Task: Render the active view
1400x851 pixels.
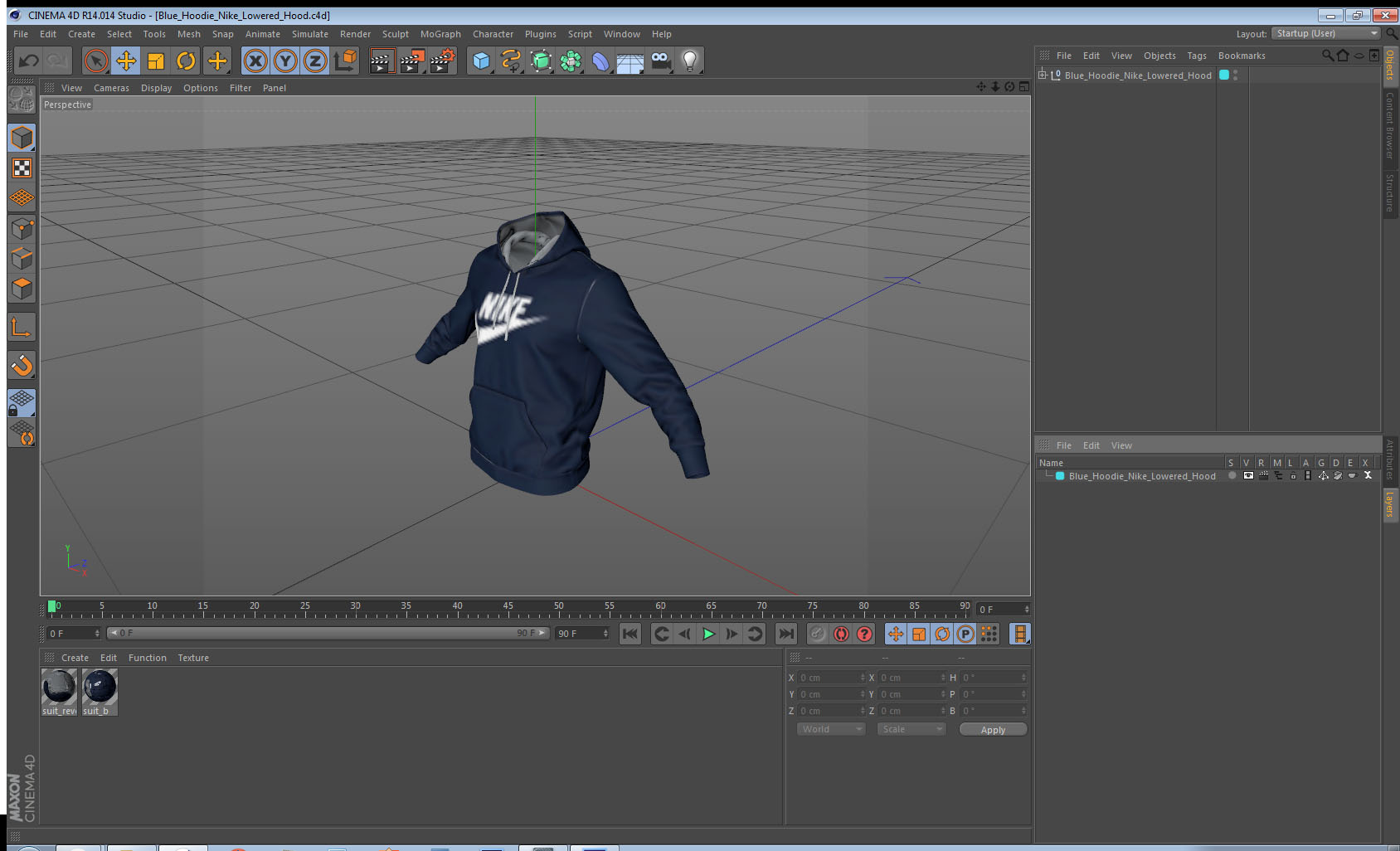Action: point(381,61)
